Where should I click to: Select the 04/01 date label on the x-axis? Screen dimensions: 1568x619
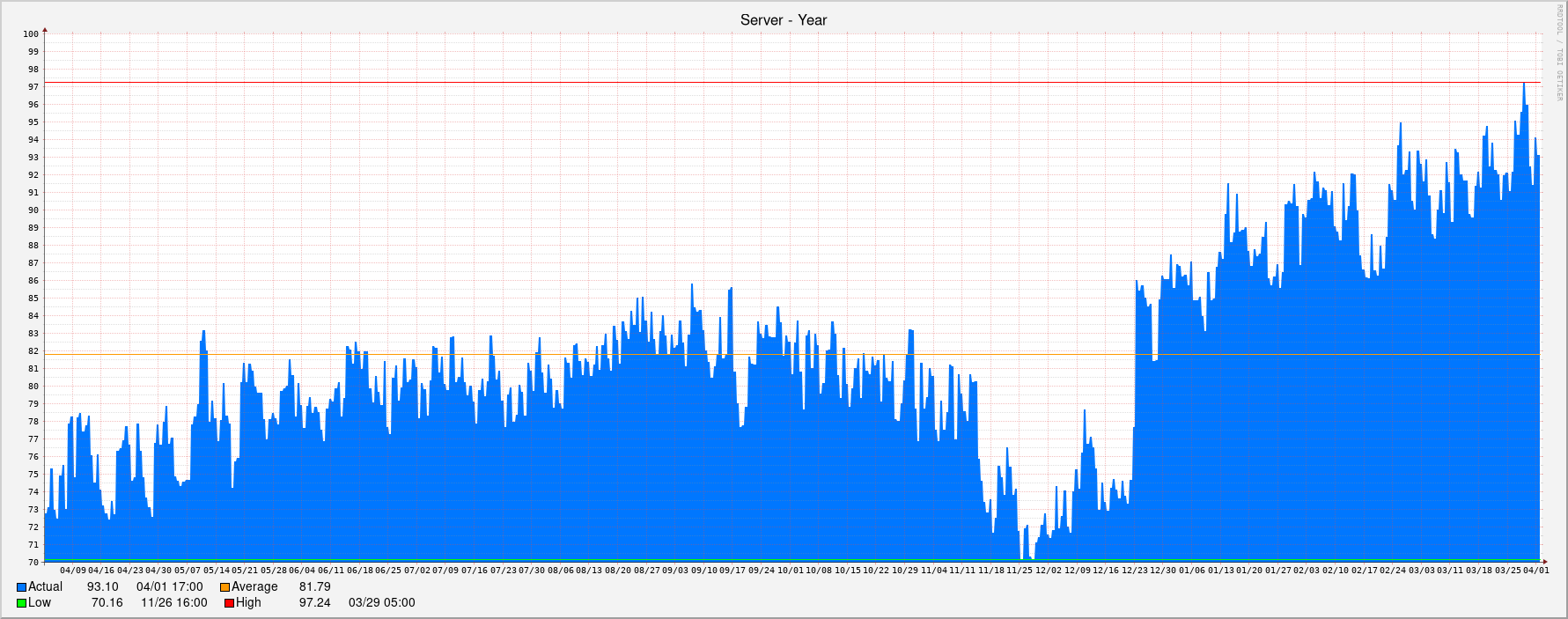tap(1536, 571)
